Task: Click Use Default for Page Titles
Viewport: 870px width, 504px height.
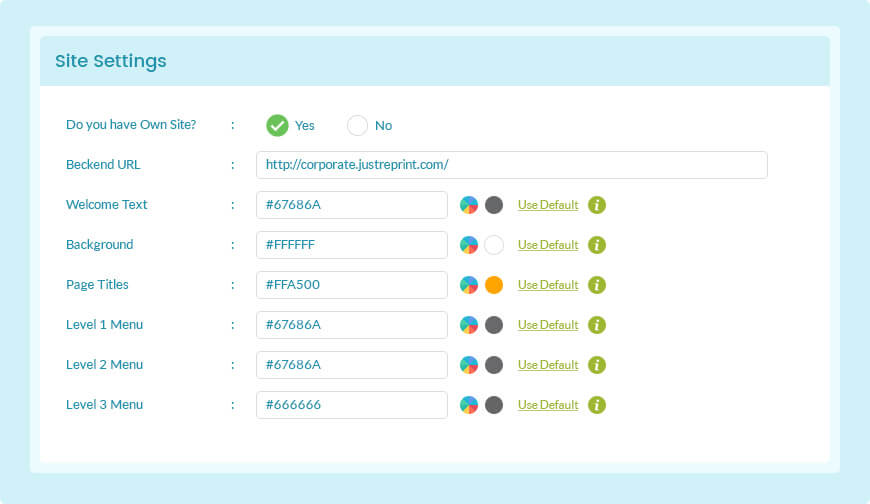Action: (x=548, y=285)
